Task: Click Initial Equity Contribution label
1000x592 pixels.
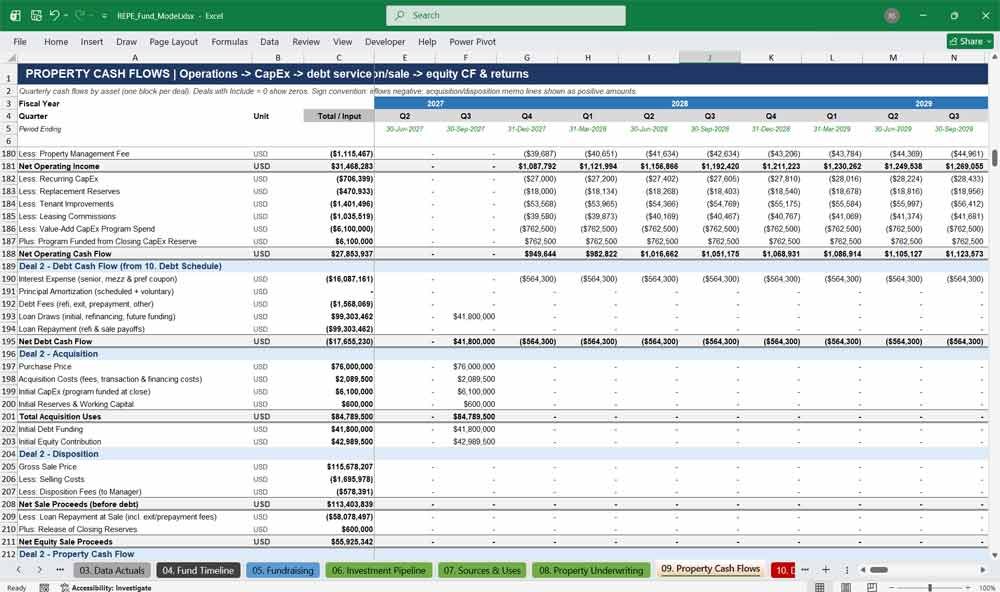Action: (x=60, y=441)
